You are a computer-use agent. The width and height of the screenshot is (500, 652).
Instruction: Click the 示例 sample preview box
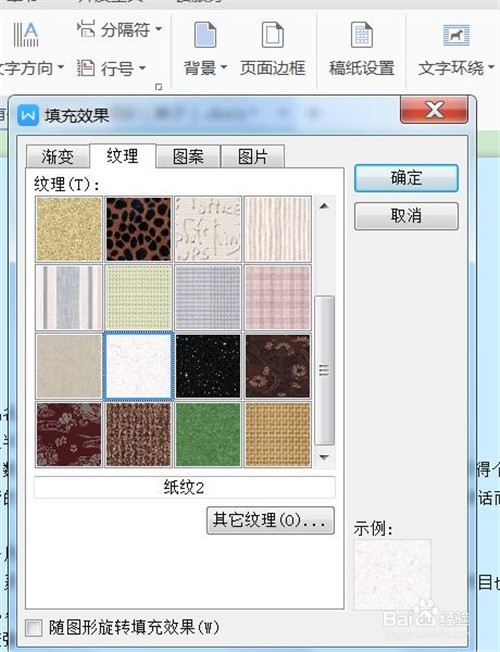click(x=392, y=575)
